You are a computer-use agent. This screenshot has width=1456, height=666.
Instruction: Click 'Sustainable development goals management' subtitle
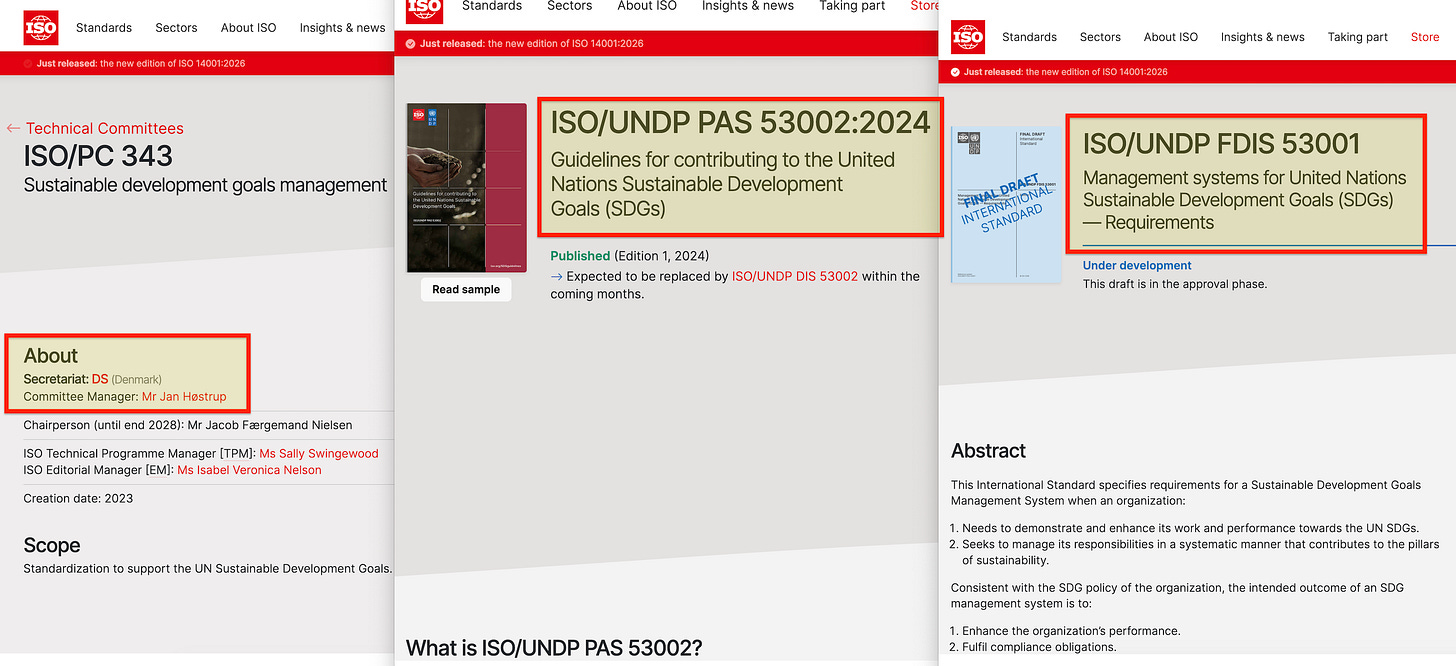click(205, 185)
